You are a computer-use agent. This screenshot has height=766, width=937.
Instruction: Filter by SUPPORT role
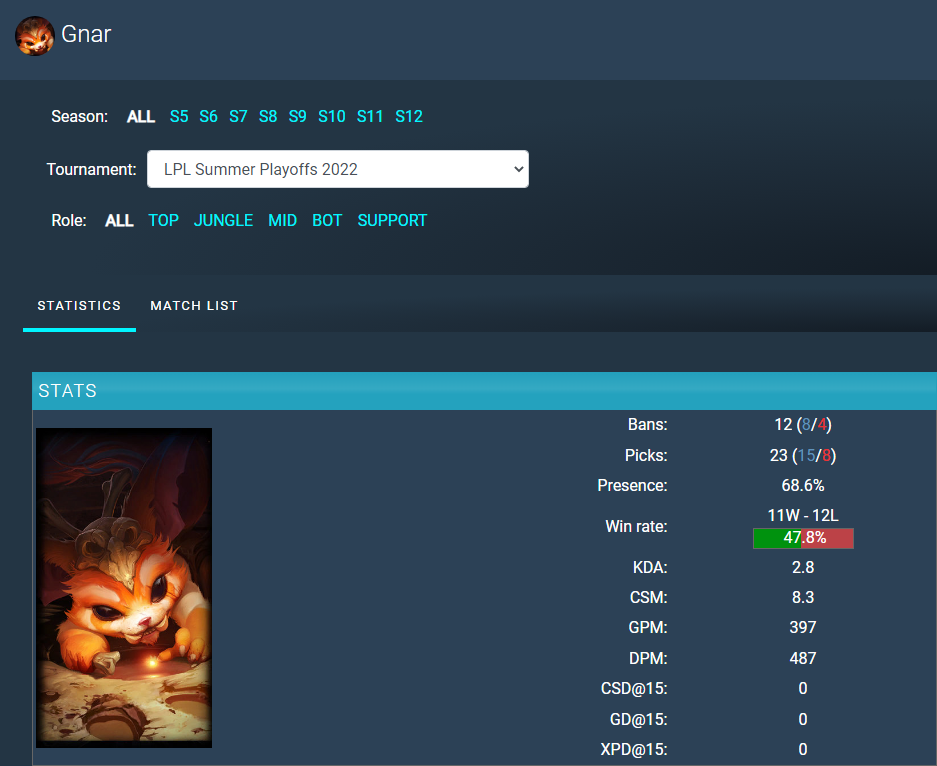[x=392, y=220]
